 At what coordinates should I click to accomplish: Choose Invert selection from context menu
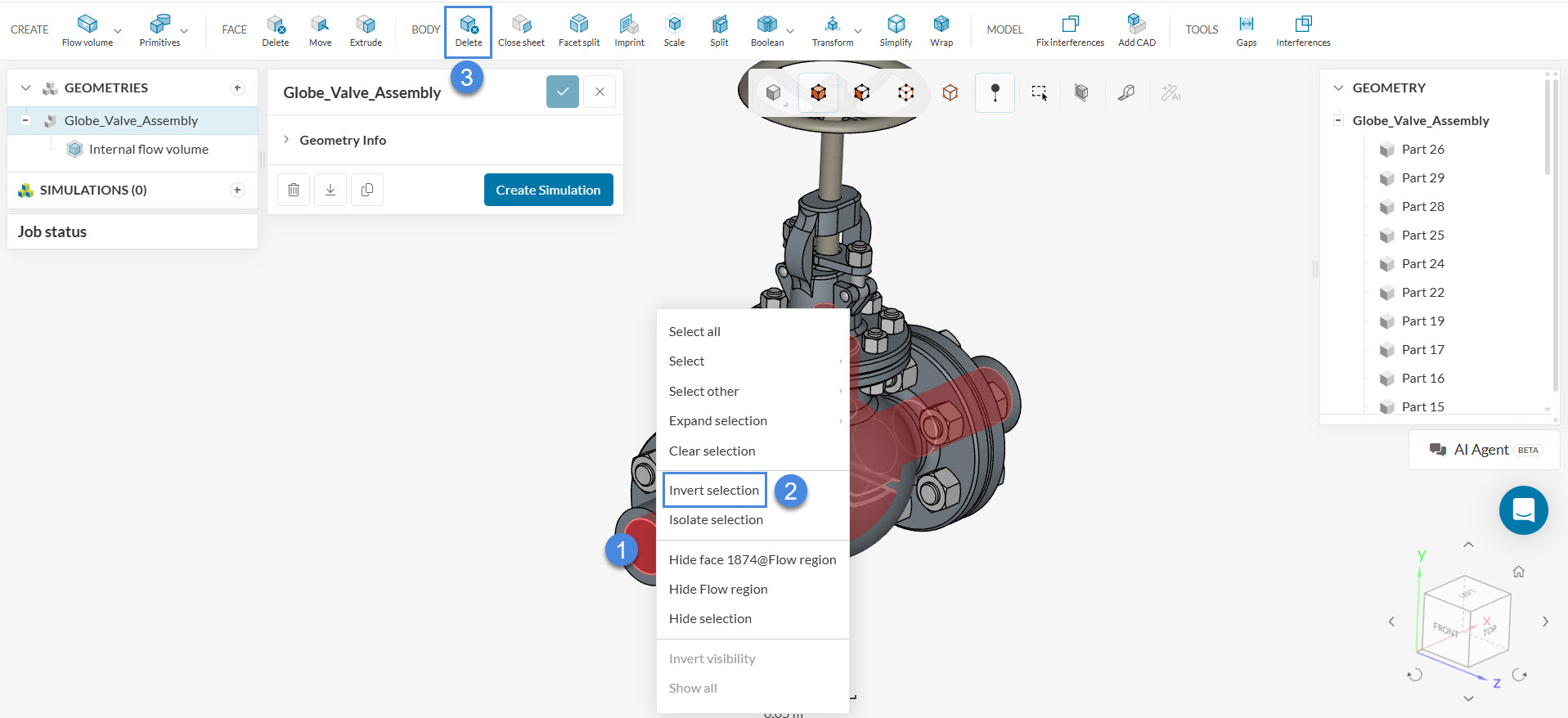(x=714, y=490)
